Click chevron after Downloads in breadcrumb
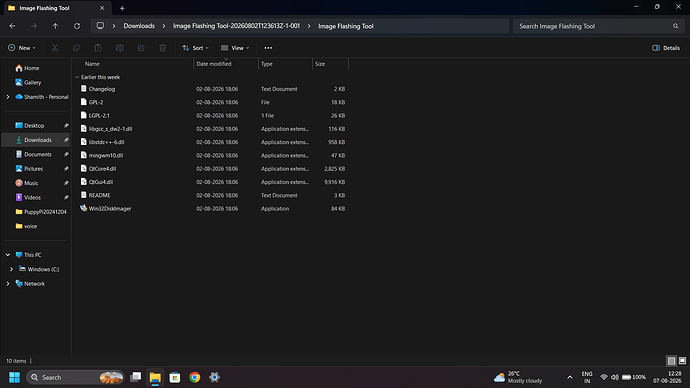Viewport: 690px width, 388px height. 164,26
